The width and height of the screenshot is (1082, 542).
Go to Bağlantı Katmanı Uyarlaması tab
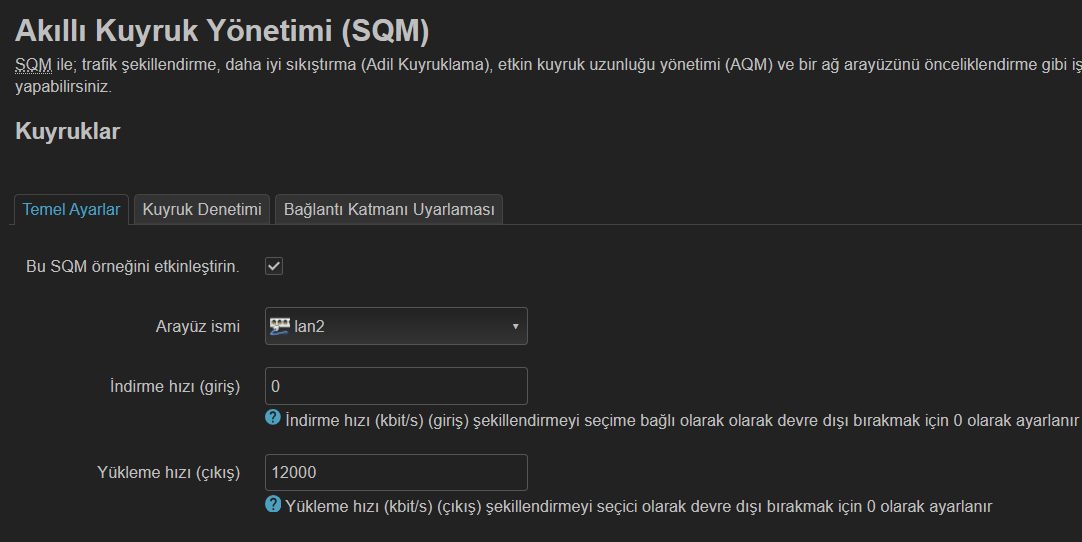pos(389,209)
